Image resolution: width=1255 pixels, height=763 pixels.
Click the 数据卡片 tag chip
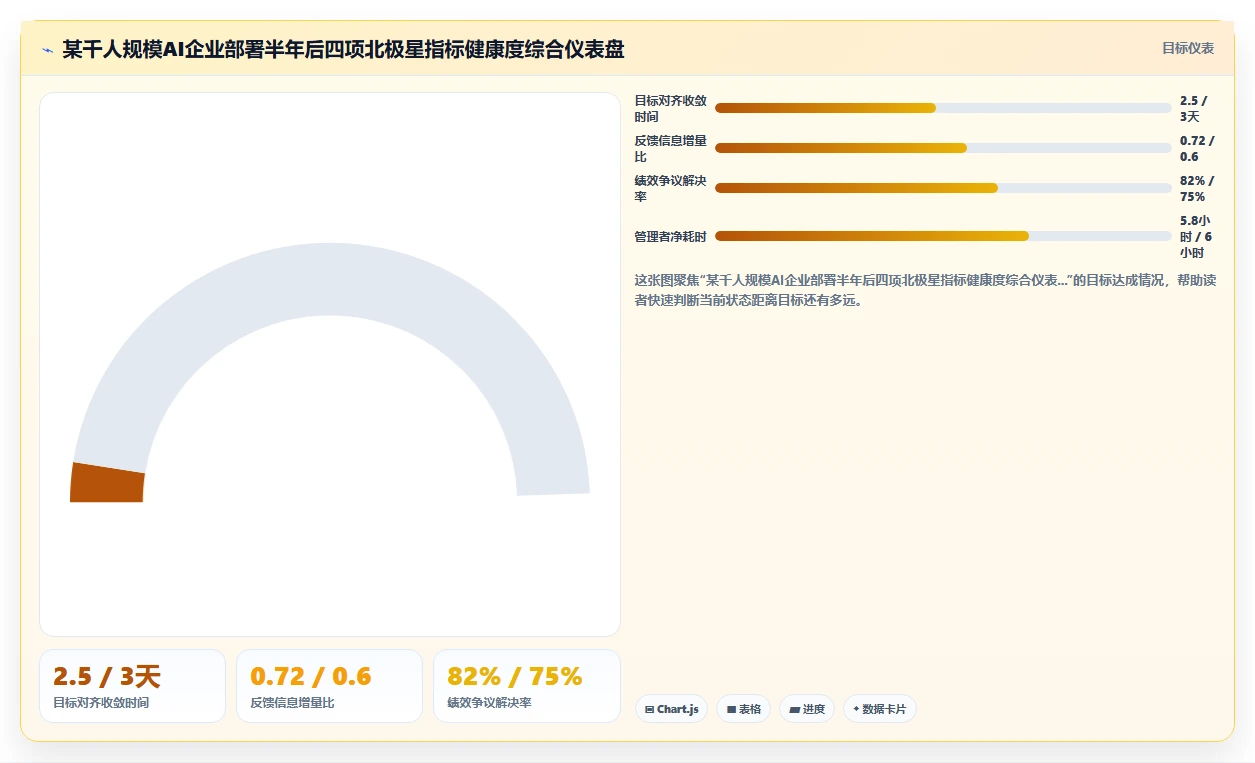(880, 709)
